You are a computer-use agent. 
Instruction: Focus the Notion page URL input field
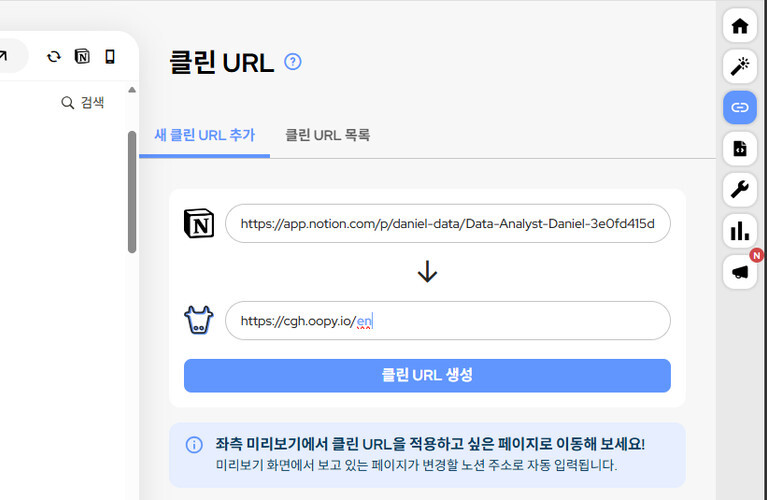point(448,224)
